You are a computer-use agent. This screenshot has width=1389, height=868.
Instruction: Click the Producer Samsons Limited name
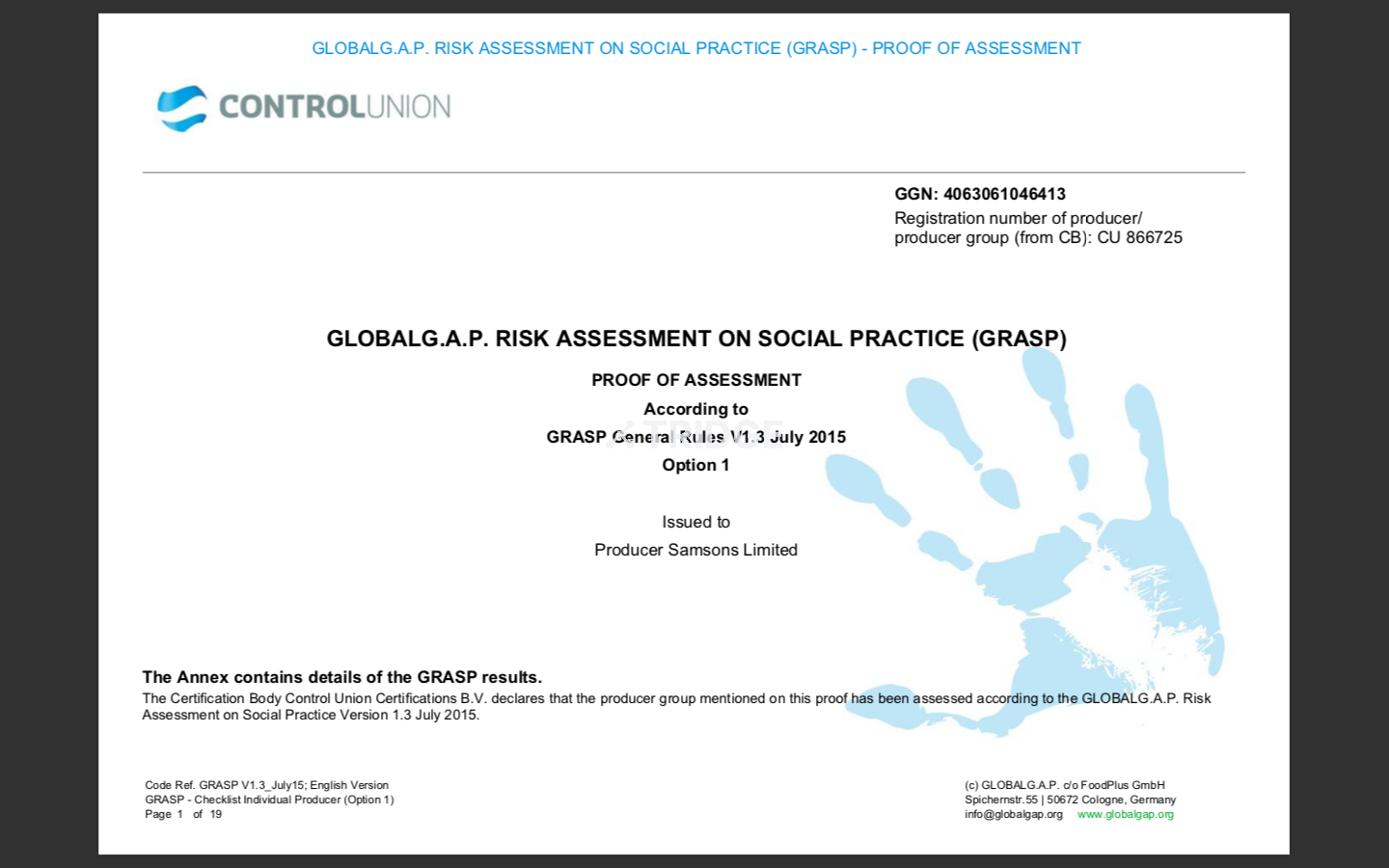pos(695,550)
